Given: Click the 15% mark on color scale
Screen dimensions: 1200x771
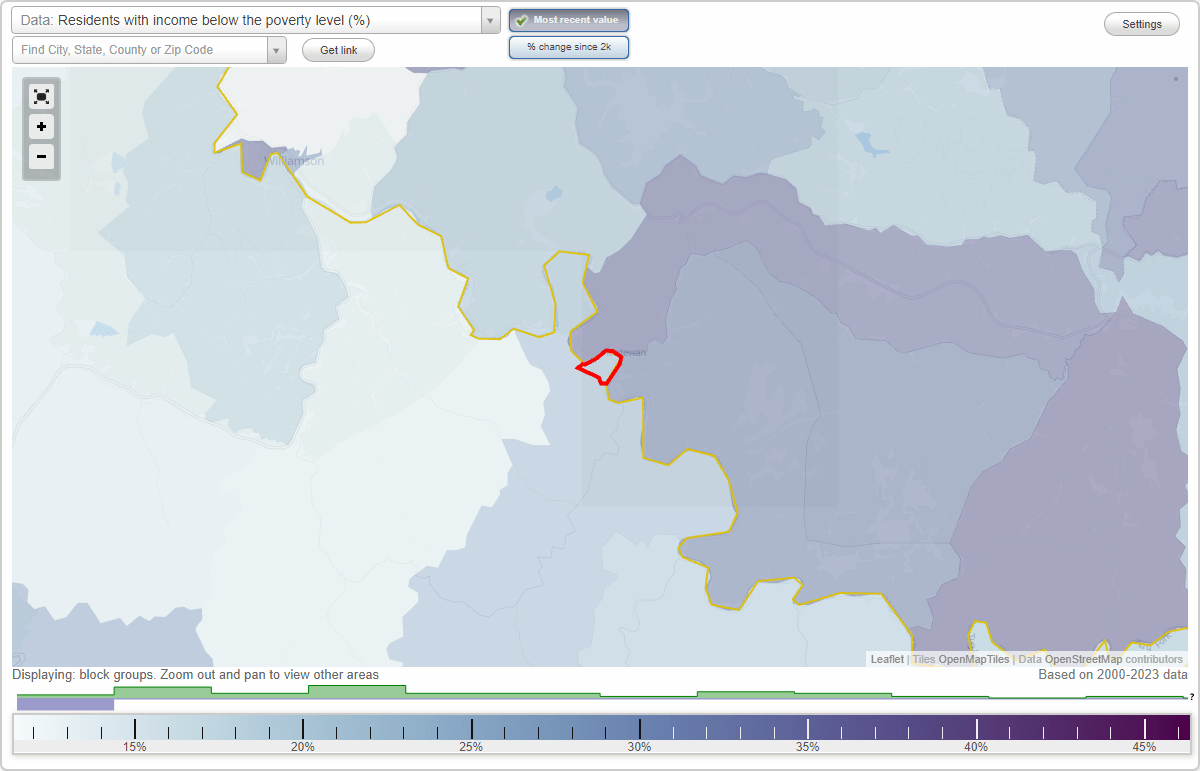Looking at the screenshot, I should [x=135, y=747].
